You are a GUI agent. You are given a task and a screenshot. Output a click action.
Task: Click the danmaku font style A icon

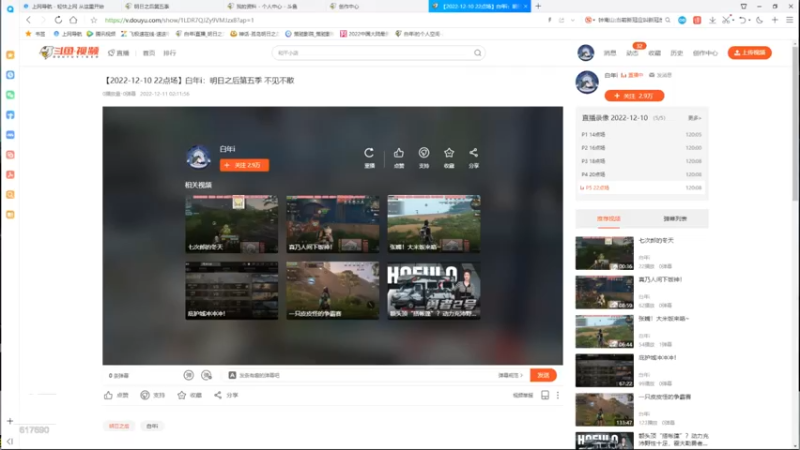click(x=232, y=376)
